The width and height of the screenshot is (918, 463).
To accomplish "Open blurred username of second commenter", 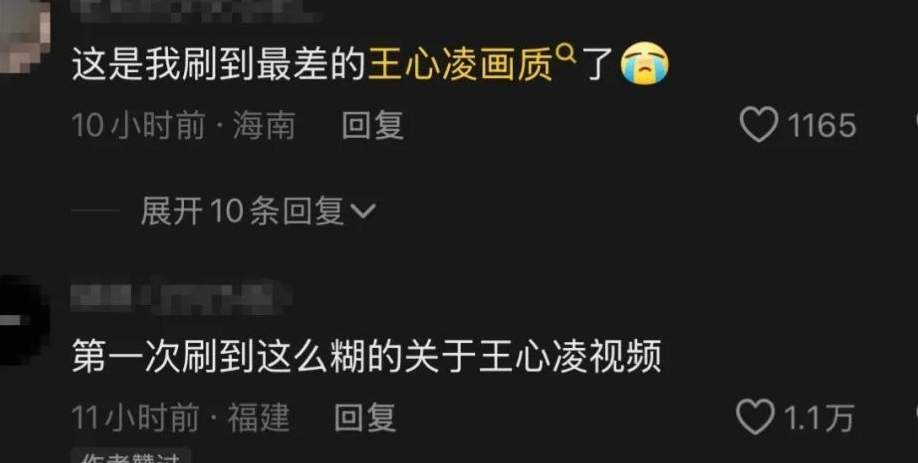I will coord(180,297).
